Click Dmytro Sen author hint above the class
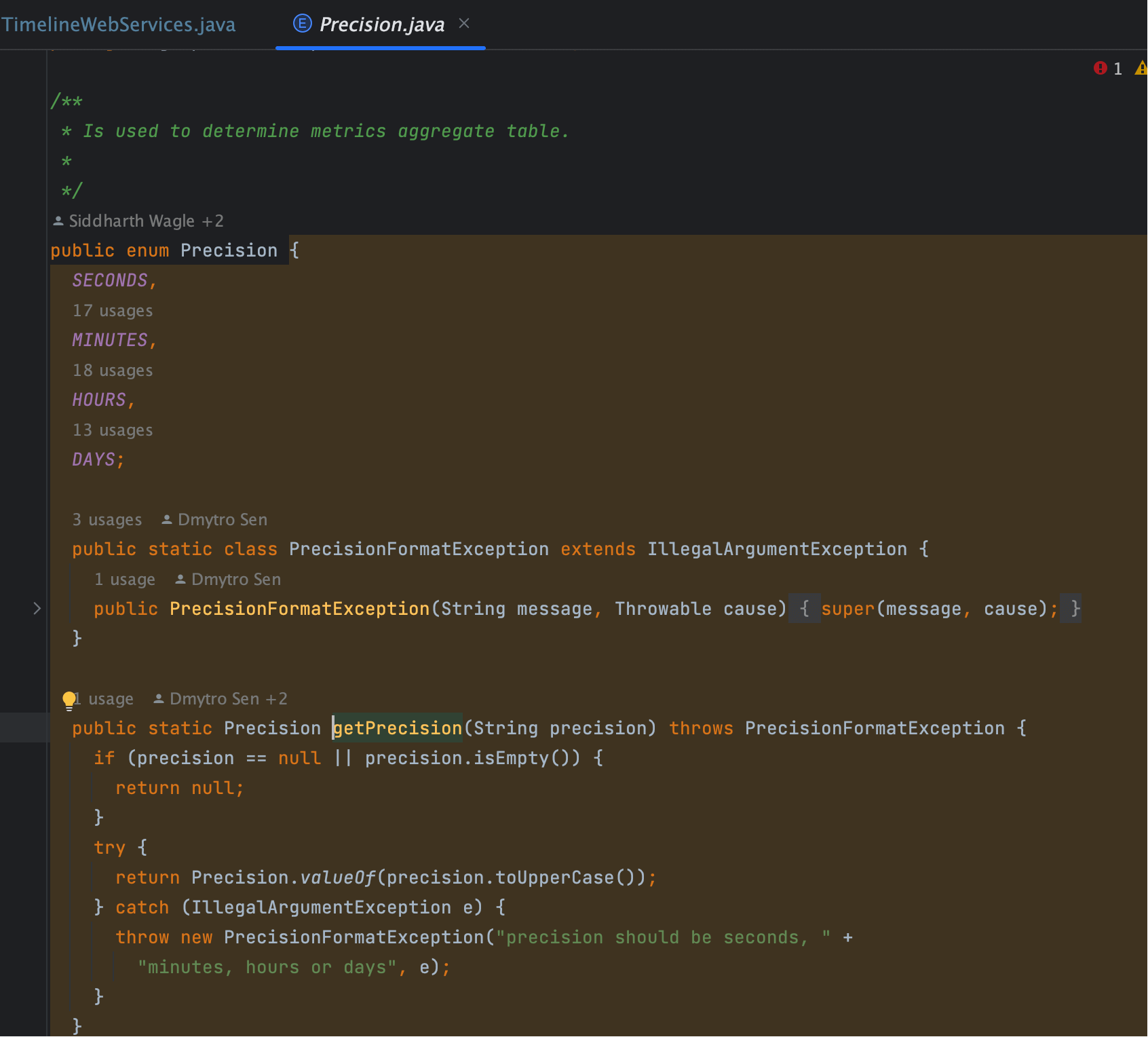Image resolution: width=1148 pixels, height=1037 pixels. coord(214,520)
